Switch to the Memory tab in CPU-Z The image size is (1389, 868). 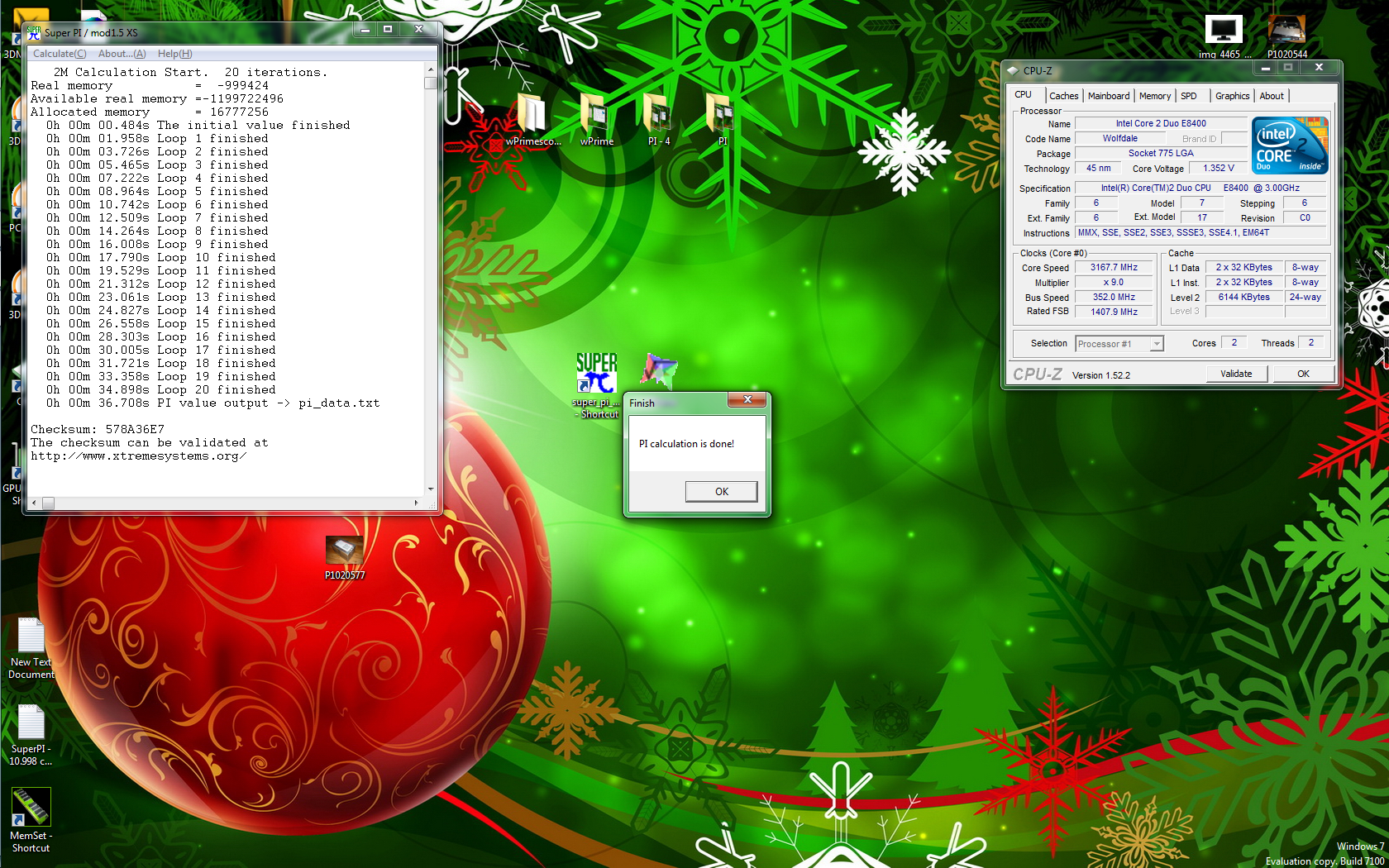(x=1155, y=96)
